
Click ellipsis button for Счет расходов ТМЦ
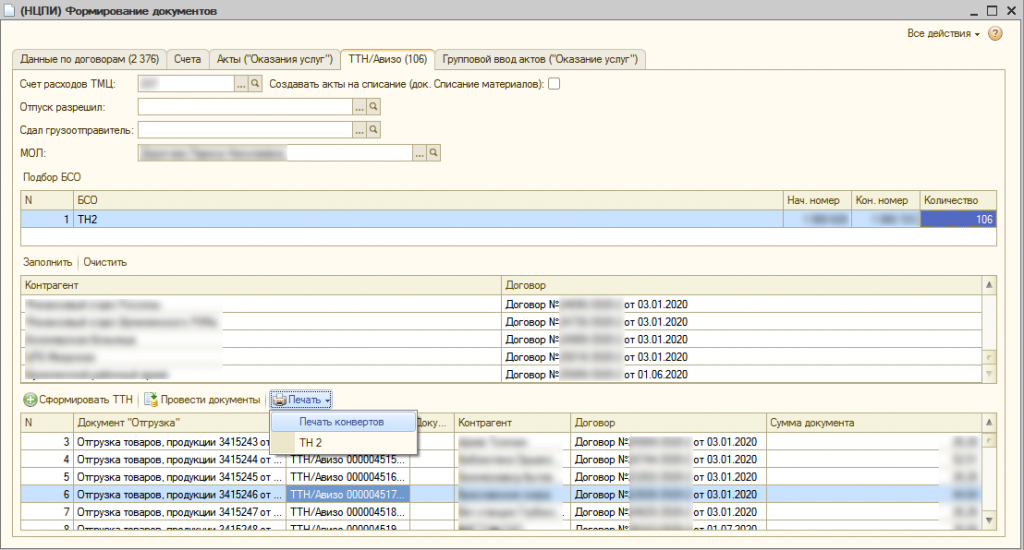[241, 84]
